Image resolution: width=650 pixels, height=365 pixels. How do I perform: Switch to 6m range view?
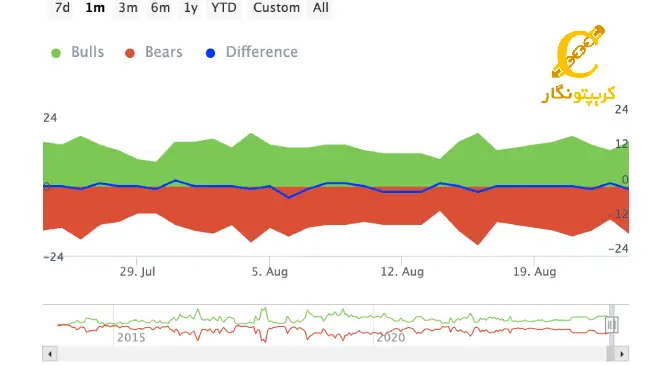click(160, 8)
